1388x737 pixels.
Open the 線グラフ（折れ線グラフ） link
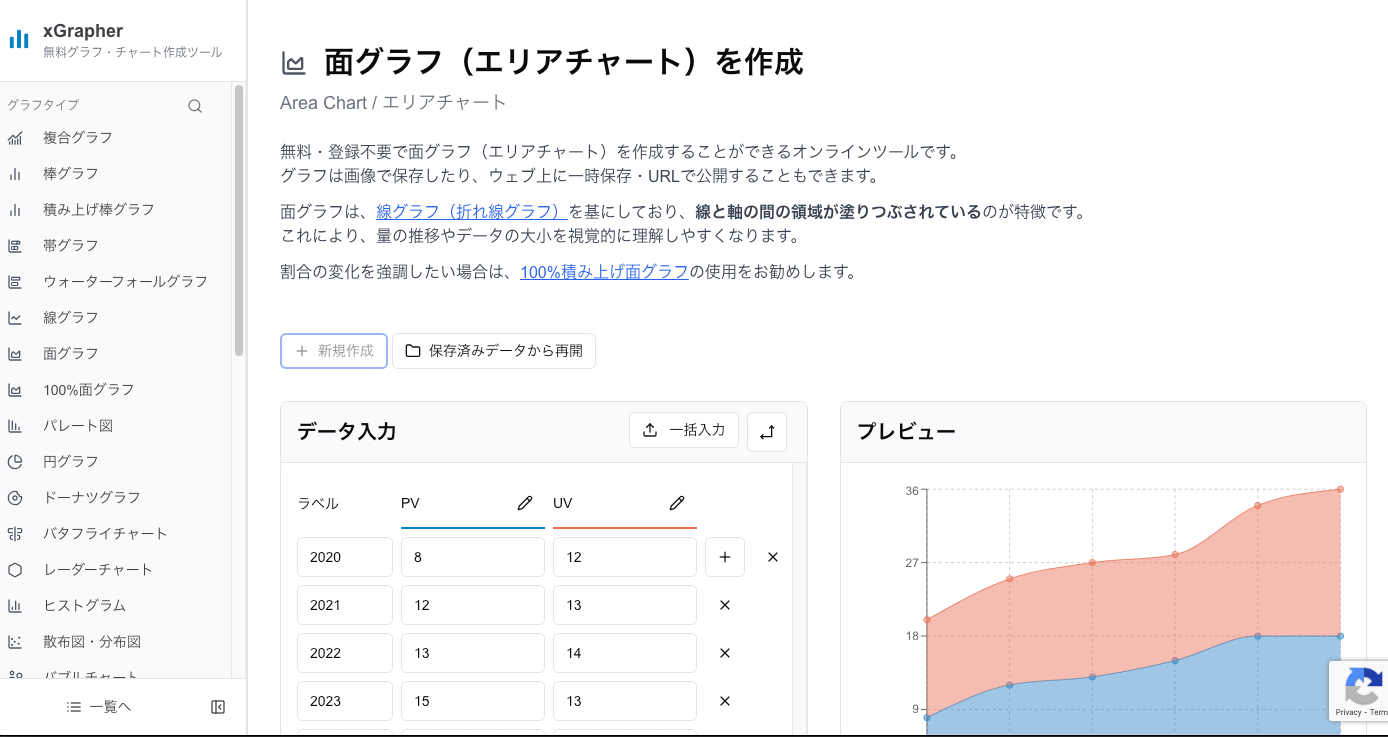[470, 211]
